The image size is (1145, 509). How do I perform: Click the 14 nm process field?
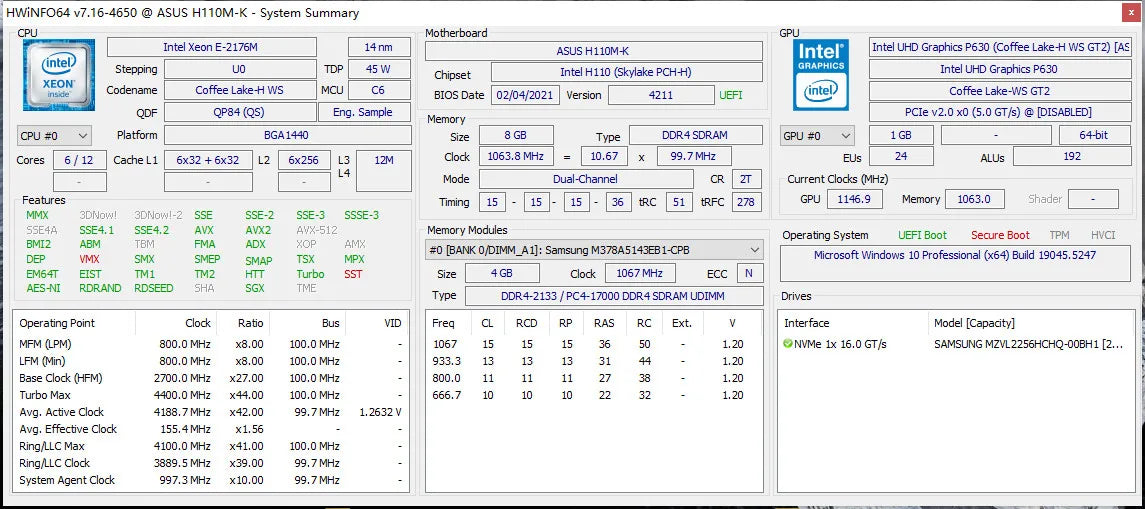click(x=379, y=47)
